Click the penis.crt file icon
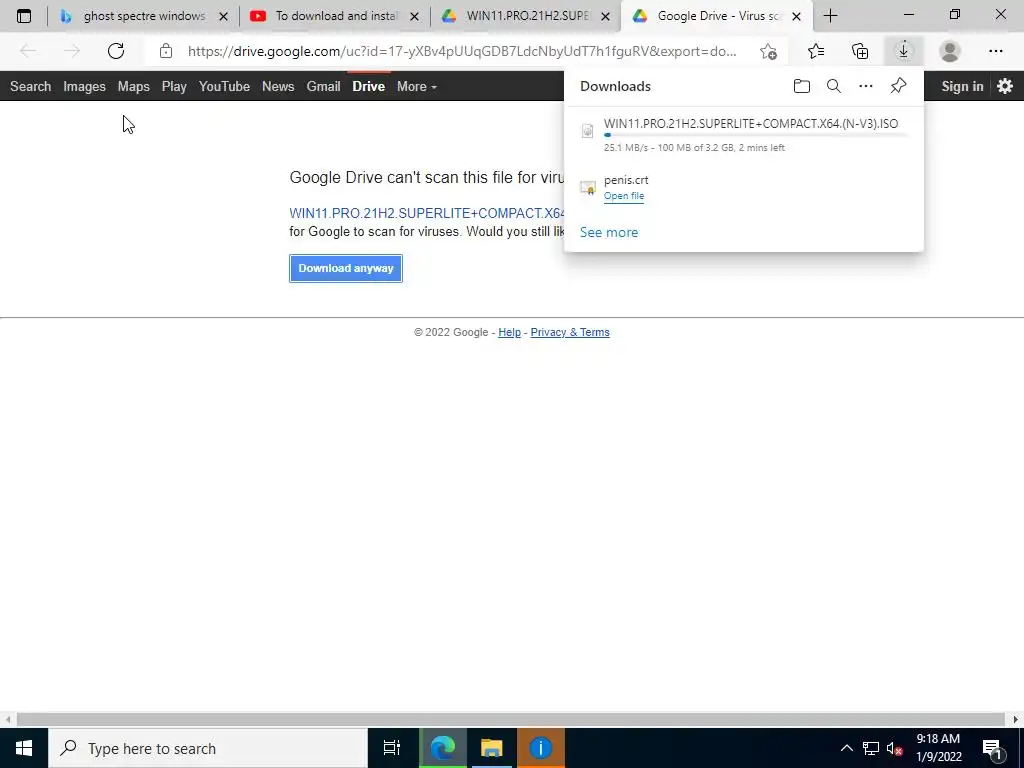Screen dimensions: 1024x768 [x=588, y=188]
